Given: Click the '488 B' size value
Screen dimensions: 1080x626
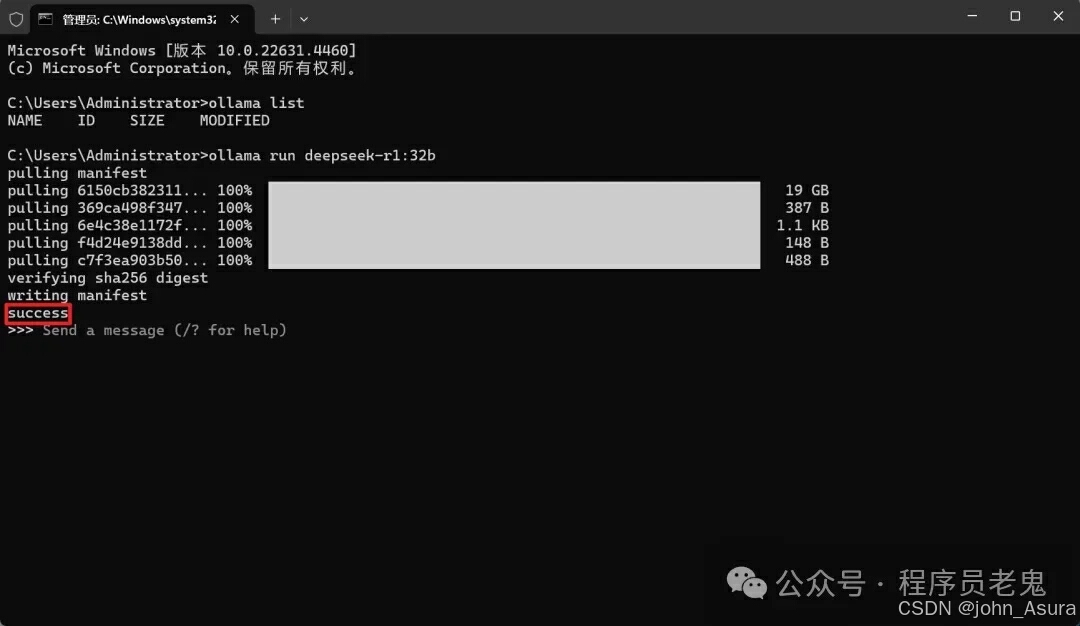Looking at the screenshot, I should point(807,260).
